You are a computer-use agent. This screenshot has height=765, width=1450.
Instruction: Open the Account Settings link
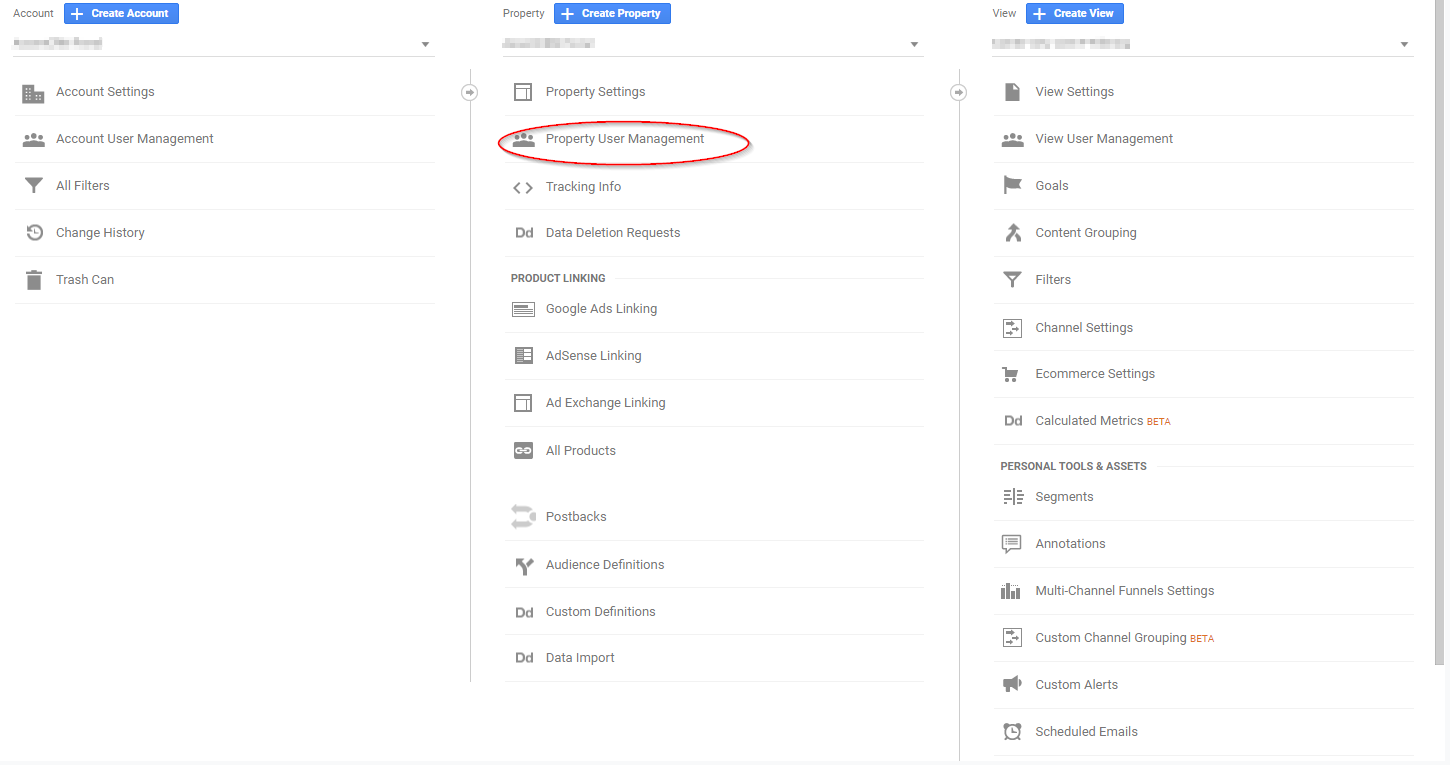105,92
